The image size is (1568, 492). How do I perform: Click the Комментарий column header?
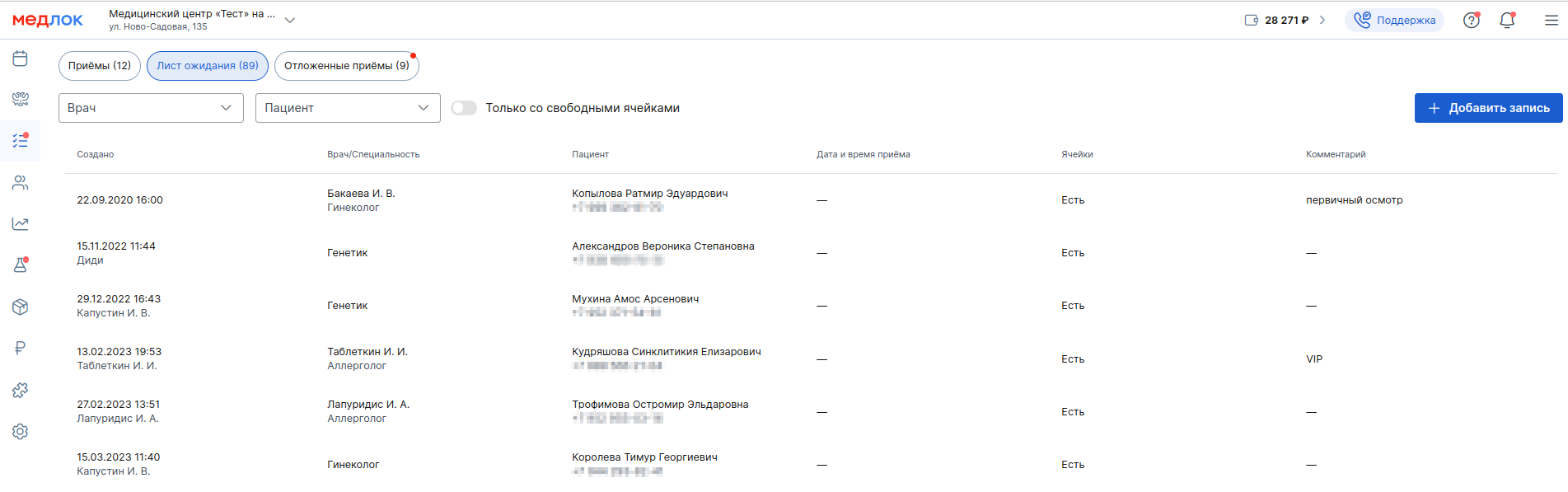[1336, 154]
